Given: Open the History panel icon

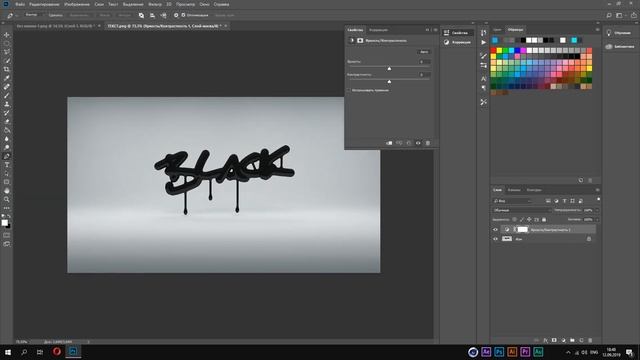Looking at the screenshot, I should pos(484,33).
